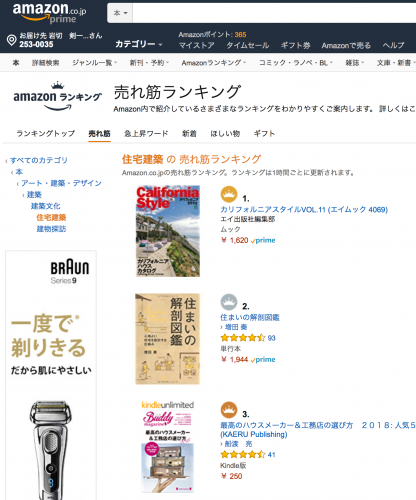This screenshot has height=500, width=416.
Task: Click into the search input field
Action: click(x=274, y=13)
